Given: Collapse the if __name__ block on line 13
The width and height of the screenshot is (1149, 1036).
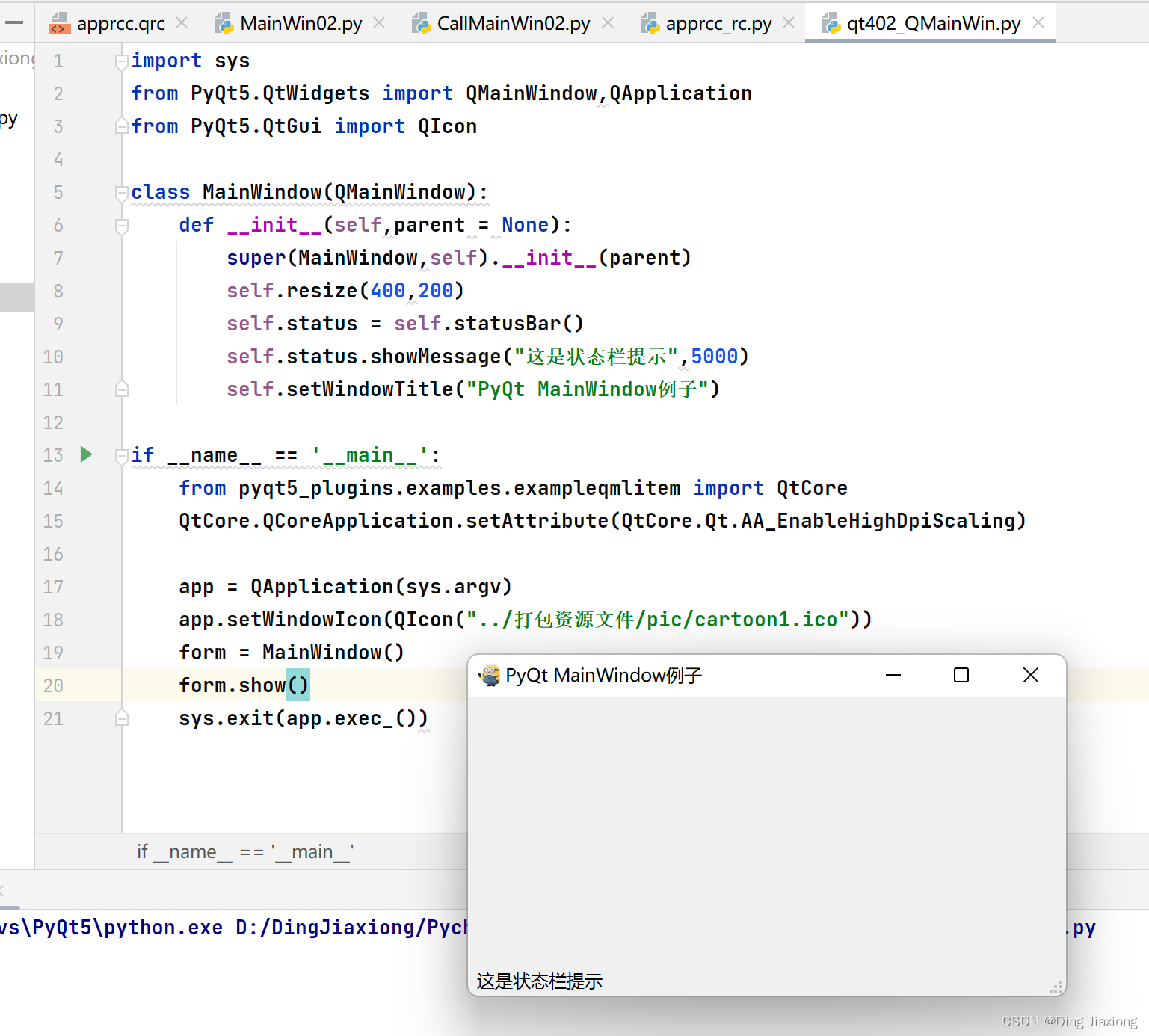Looking at the screenshot, I should pos(122,456).
